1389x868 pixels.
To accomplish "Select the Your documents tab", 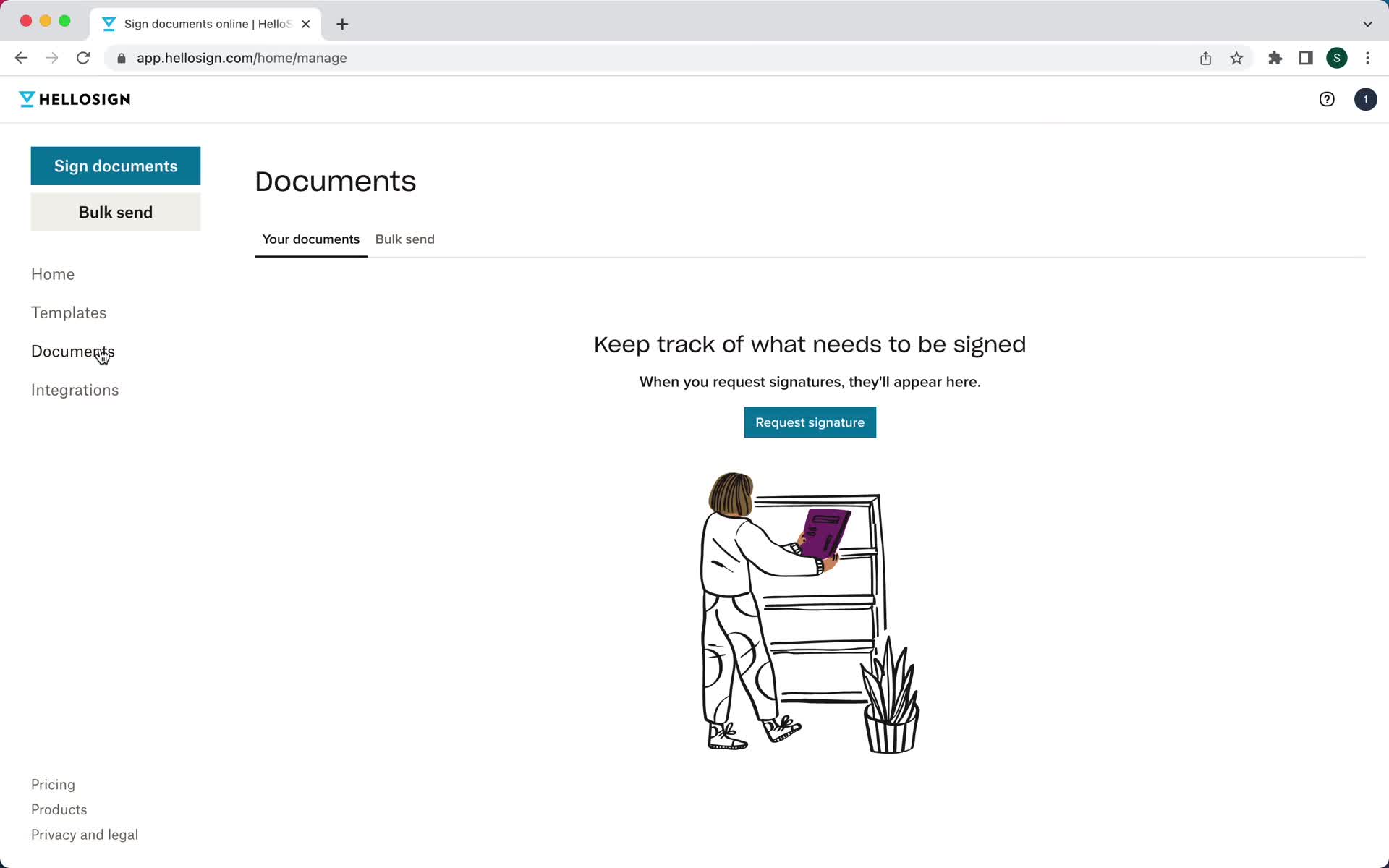I will (x=310, y=239).
